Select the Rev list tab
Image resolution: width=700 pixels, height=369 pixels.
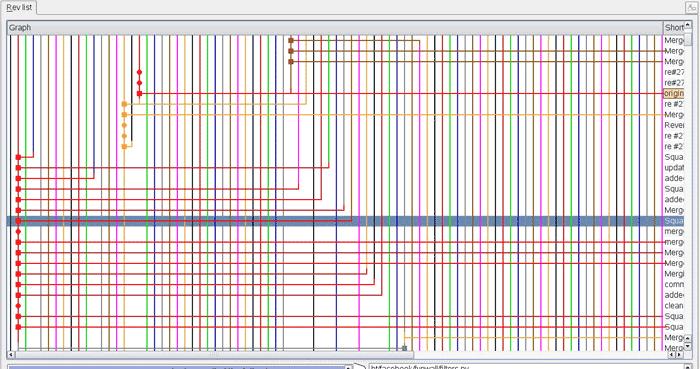tap(19, 8)
